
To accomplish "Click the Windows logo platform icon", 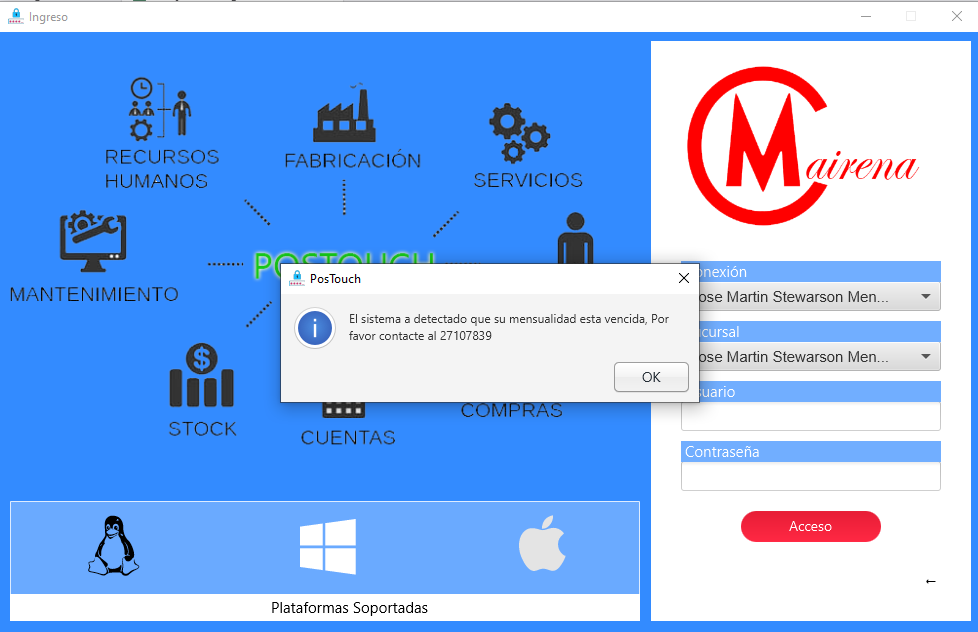I will pyautogui.click(x=327, y=547).
